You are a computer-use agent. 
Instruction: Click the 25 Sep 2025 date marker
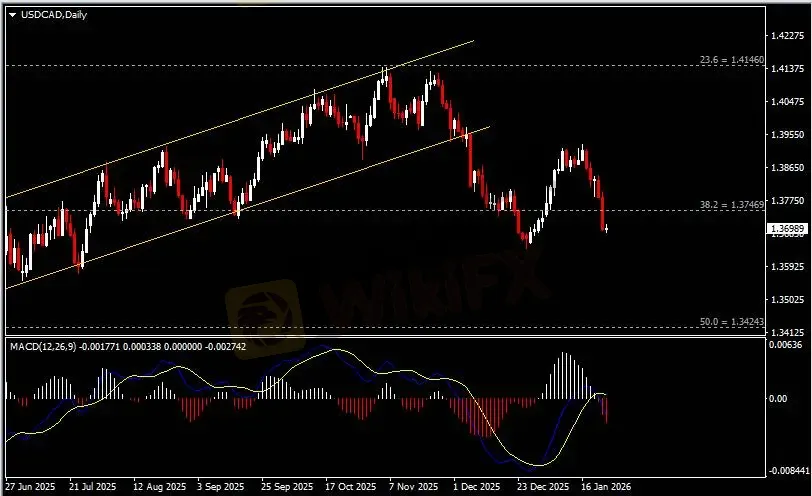click(287, 487)
